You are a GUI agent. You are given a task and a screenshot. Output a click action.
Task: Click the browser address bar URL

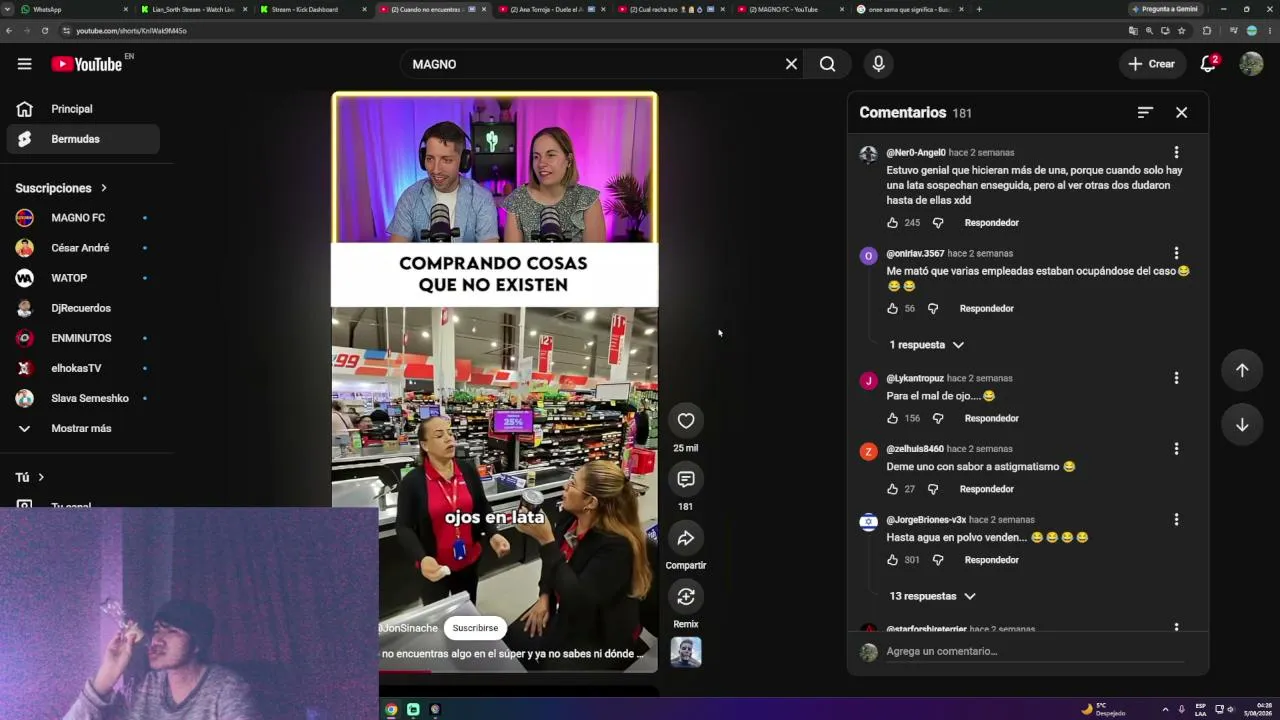(x=131, y=31)
